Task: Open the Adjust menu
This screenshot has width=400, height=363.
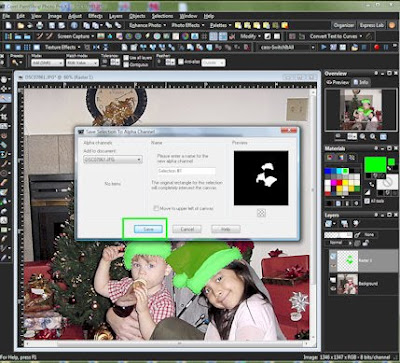Action: pyautogui.click(x=75, y=16)
